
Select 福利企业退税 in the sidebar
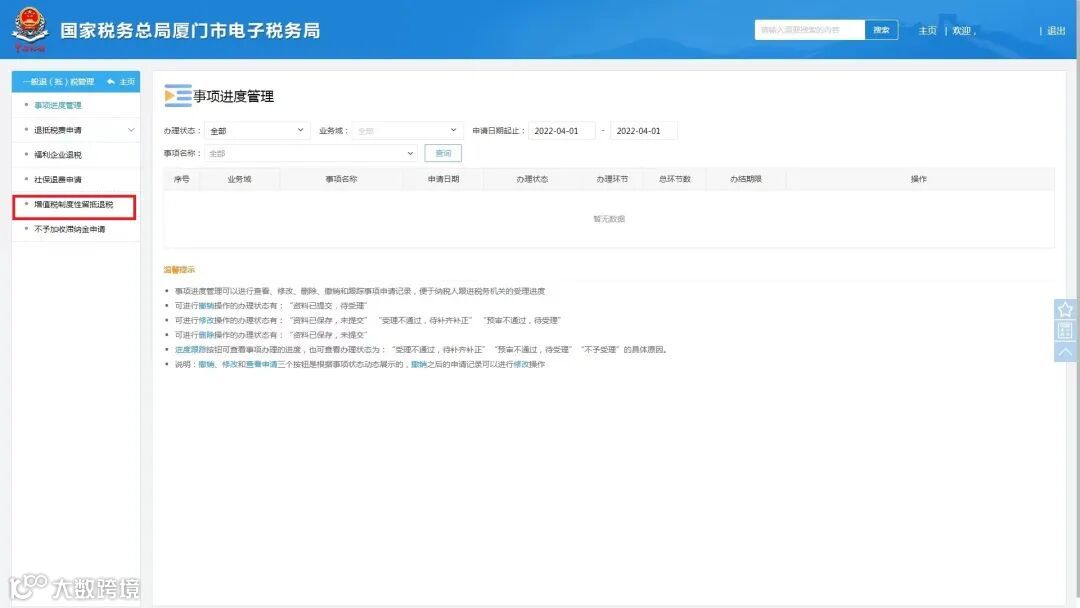[58, 155]
